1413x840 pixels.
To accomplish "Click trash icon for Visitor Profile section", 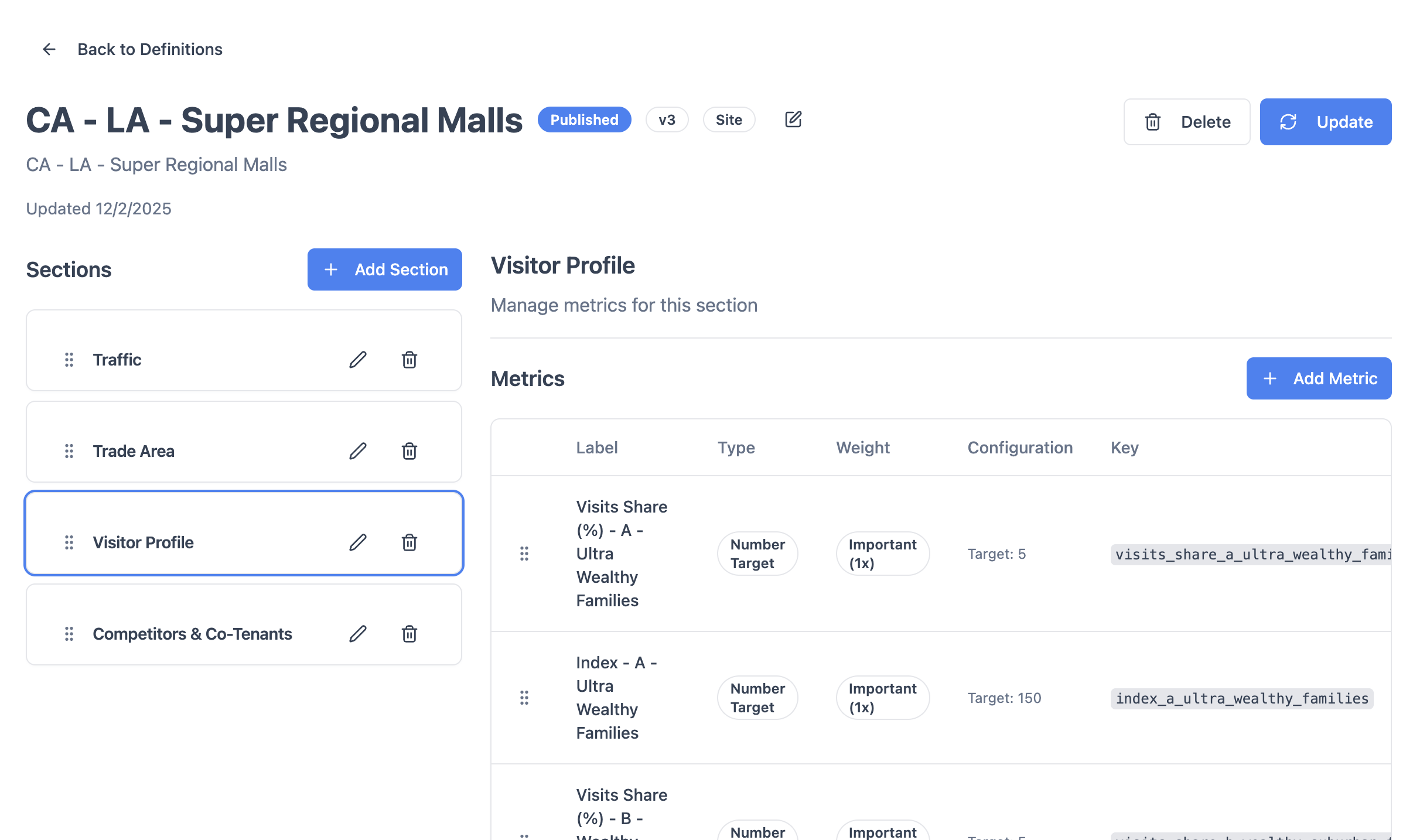I will (x=409, y=542).
